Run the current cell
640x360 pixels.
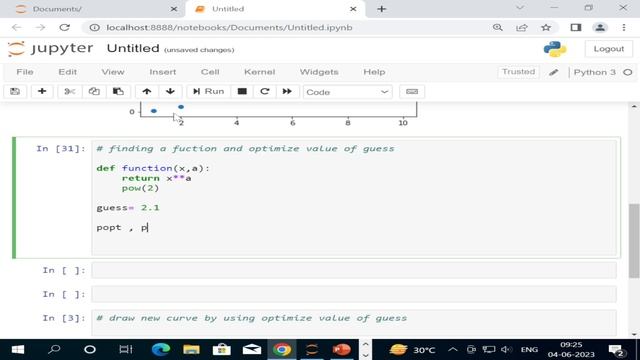(209, 91)
